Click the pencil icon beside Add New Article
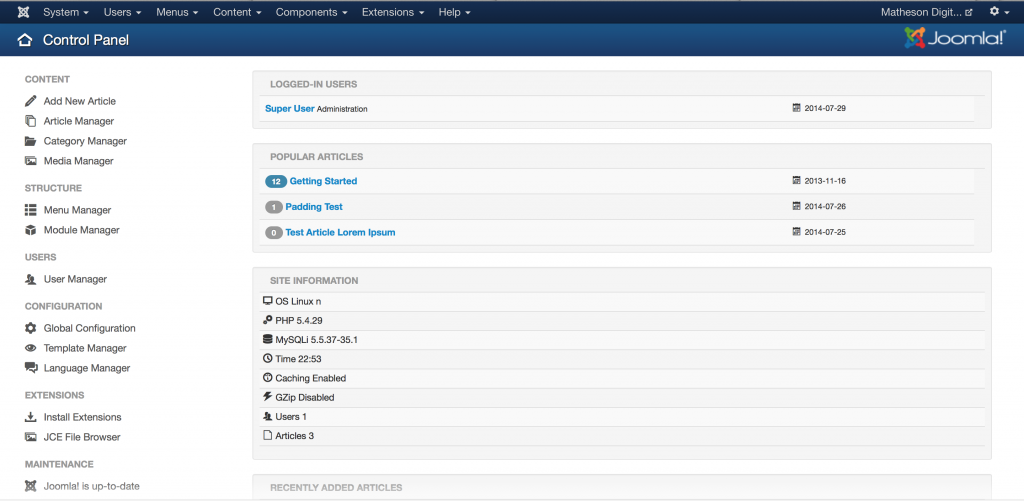The image size is (1024, 501). coord(31,101)
